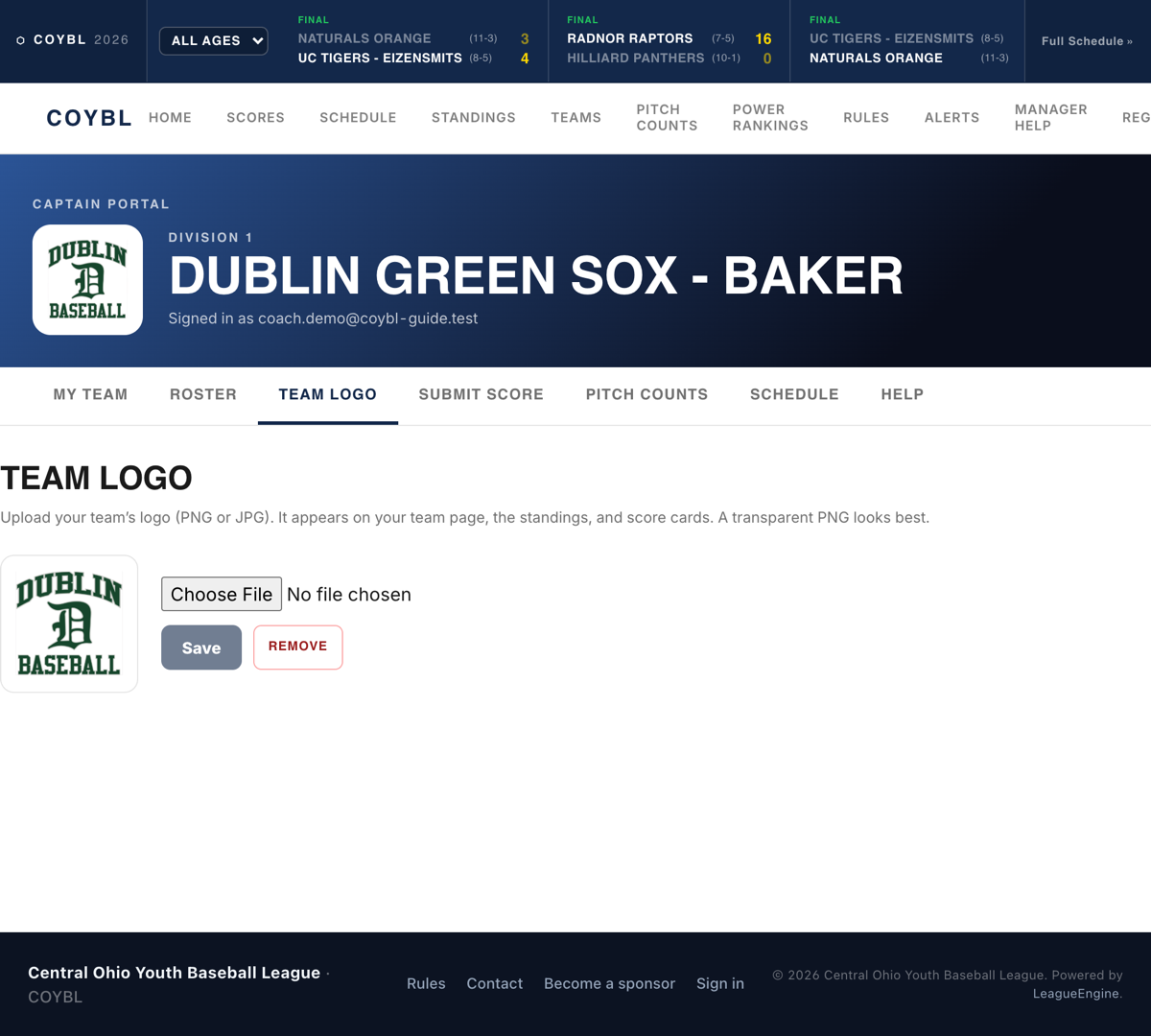
Task: Open STANDINGS navigation item
Action: [473, 118]
